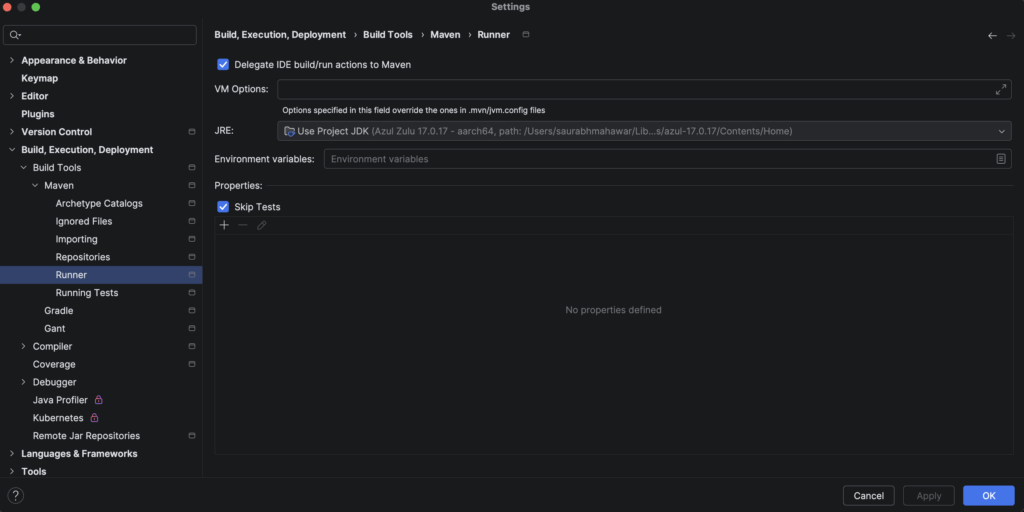
Task: Uncheck Delegate IDE build/run actions to Maven
Action: (x=223, y=64)
